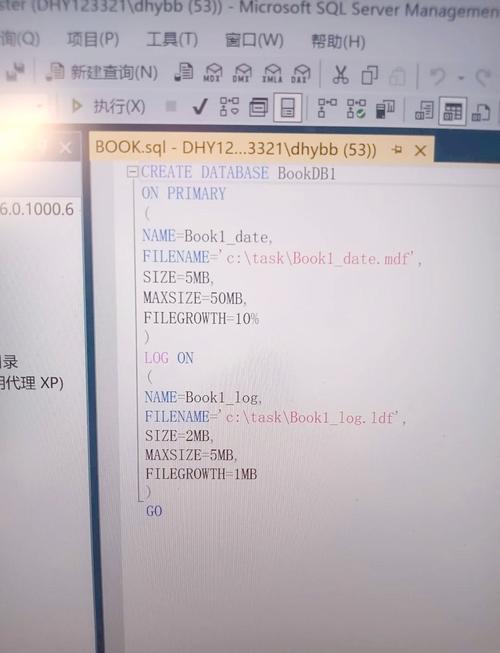Open the Undo history dropdown arrow
This screenshot has height=653, width=500.
pos(461,77)
